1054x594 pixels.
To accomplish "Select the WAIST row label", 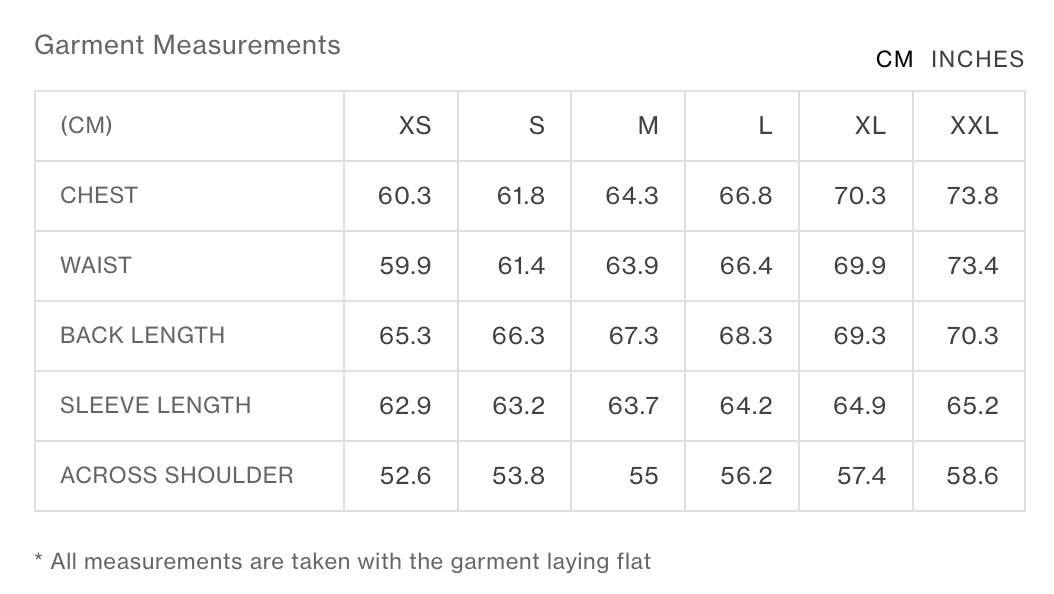I will click(x=95, y=265).
